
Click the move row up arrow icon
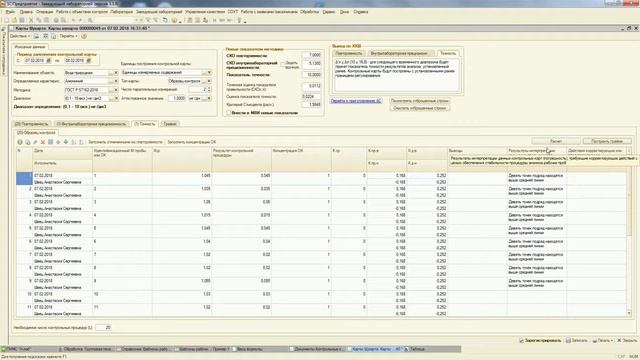click(x=58, y=142)
